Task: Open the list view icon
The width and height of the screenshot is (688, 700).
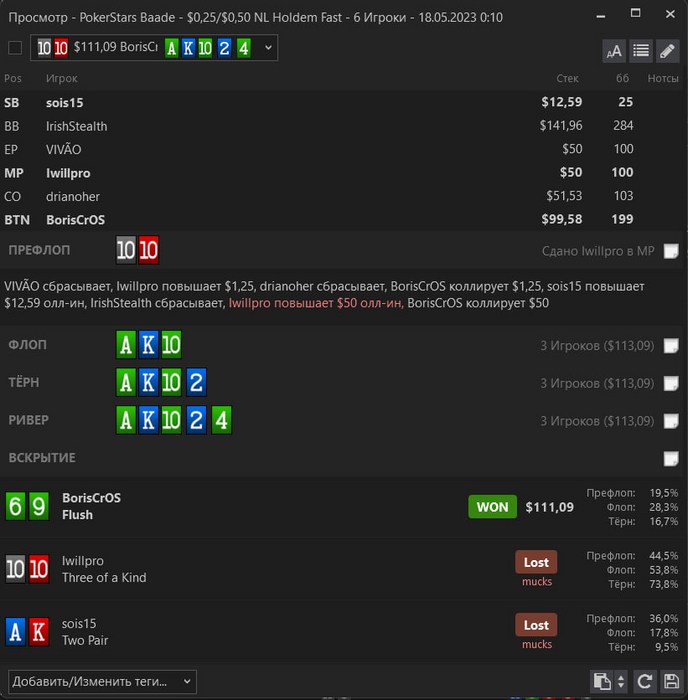Action: tap(641, 50)
